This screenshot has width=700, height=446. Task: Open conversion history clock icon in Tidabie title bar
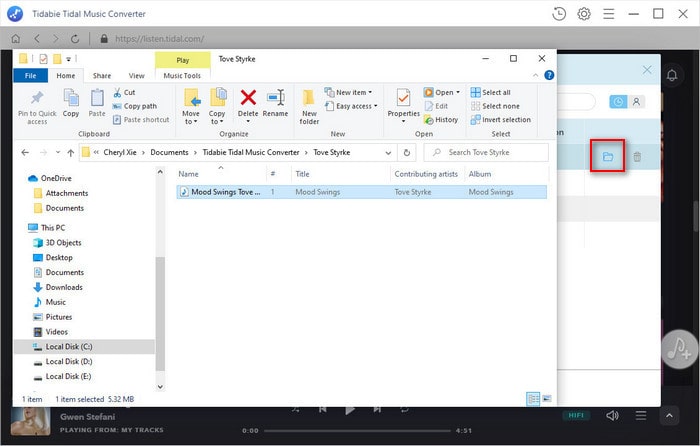(x=558, y=14)
